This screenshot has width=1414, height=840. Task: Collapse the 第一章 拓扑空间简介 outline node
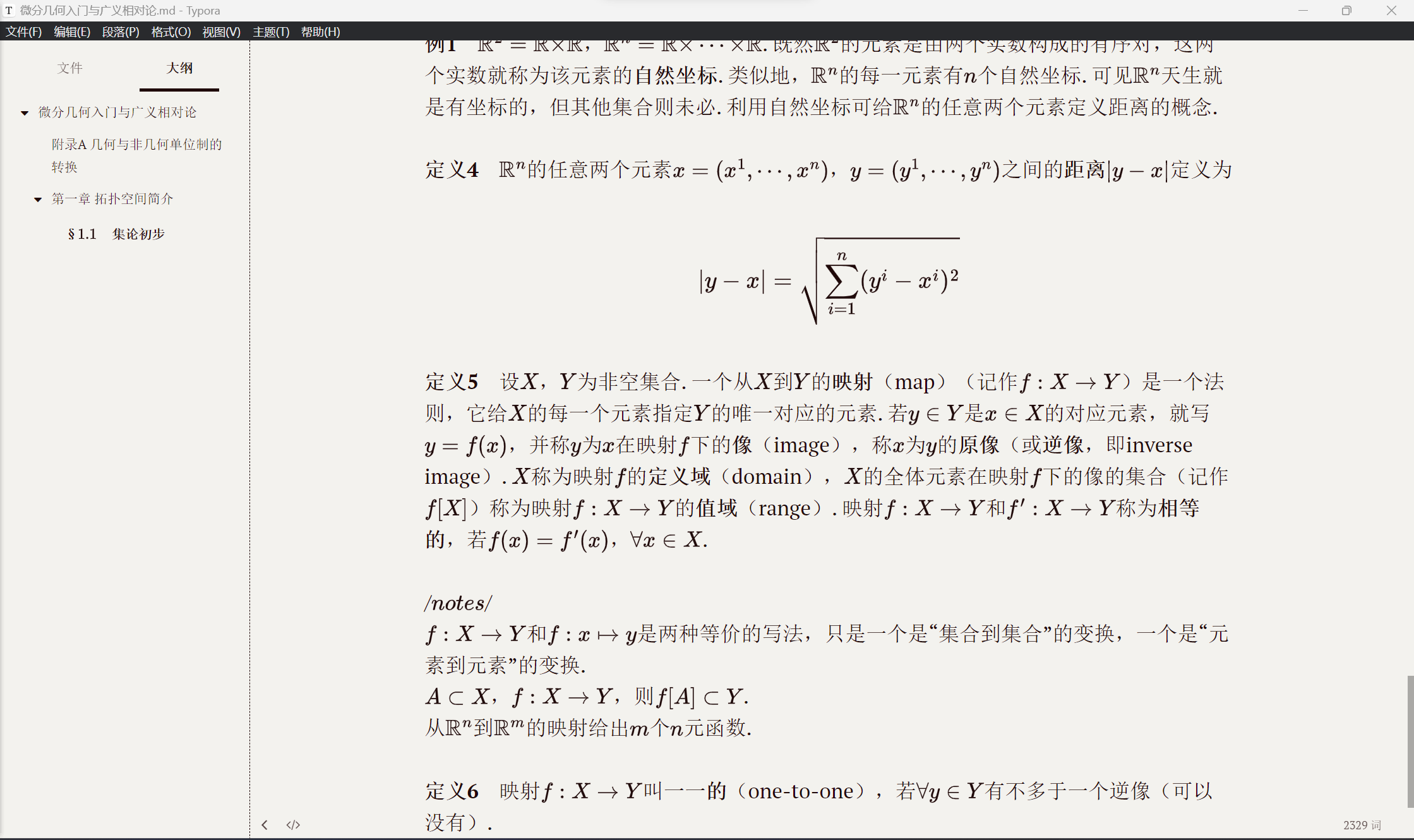coord(38,200)
